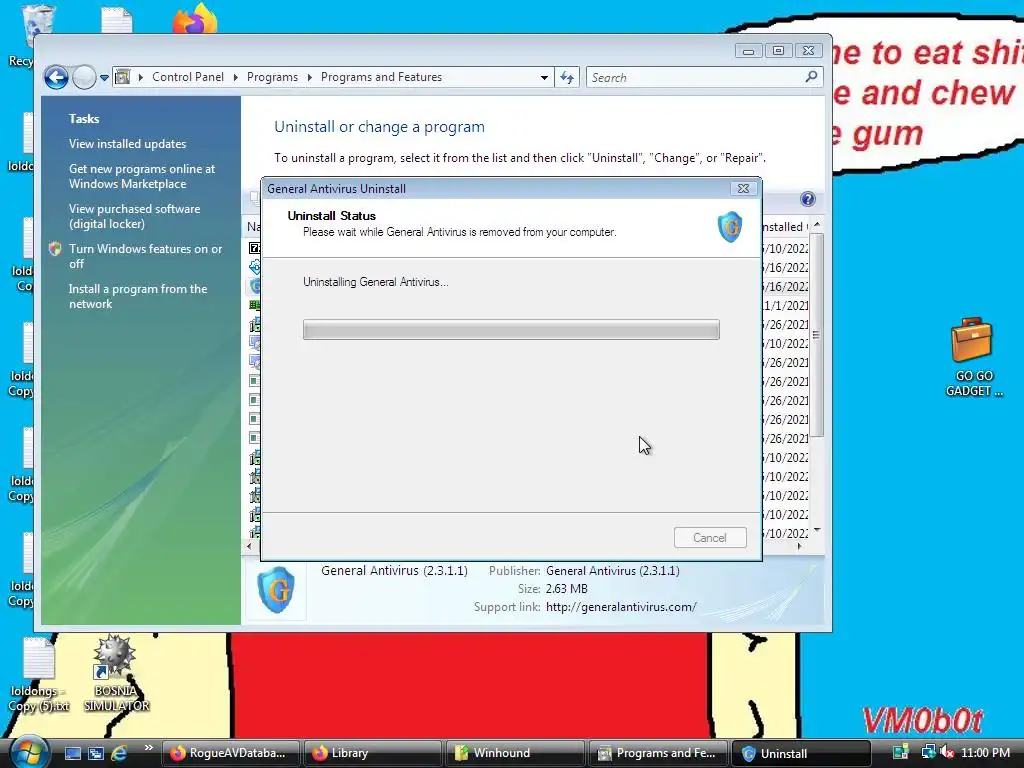
Task: Launch Internet Explorer from quick launch
Action: point(119,753)
